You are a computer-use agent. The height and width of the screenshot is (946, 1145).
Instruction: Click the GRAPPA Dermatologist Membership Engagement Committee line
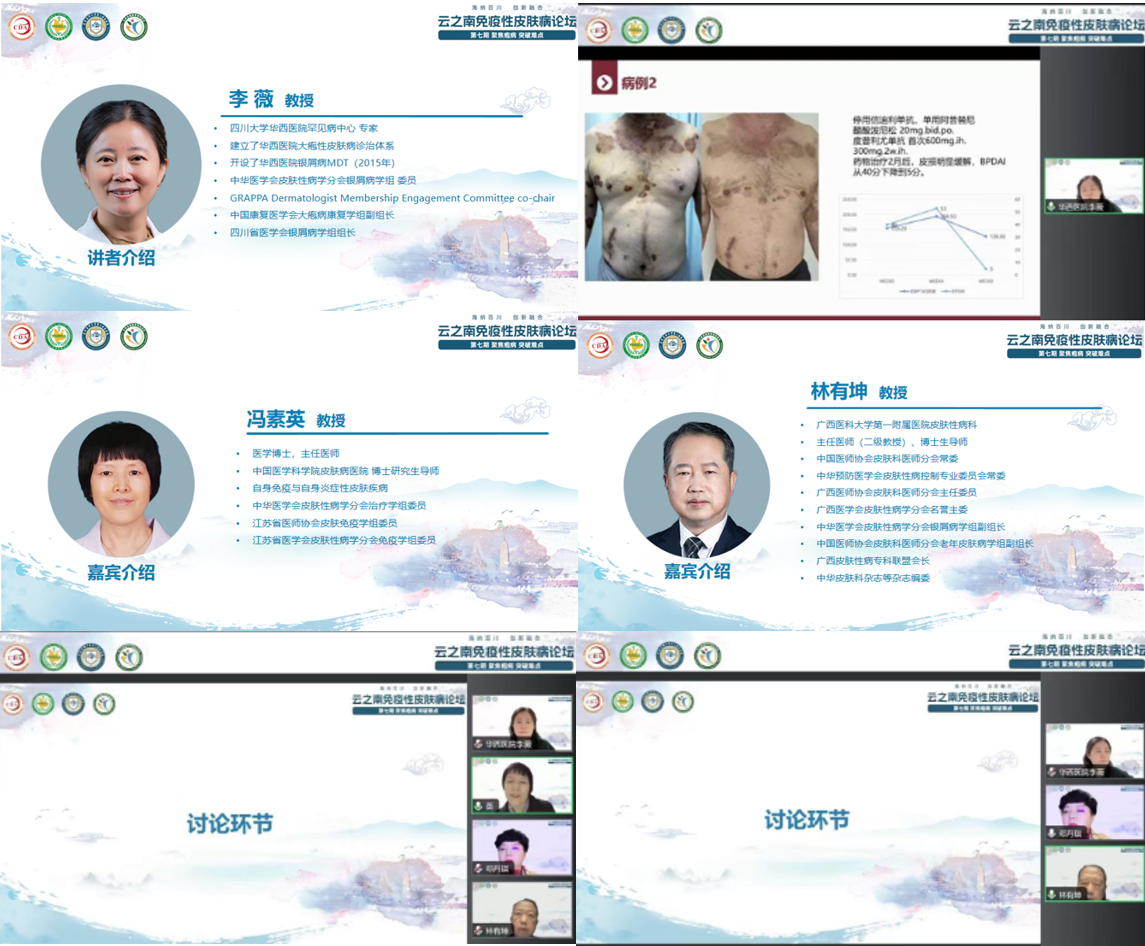point(392,198)
